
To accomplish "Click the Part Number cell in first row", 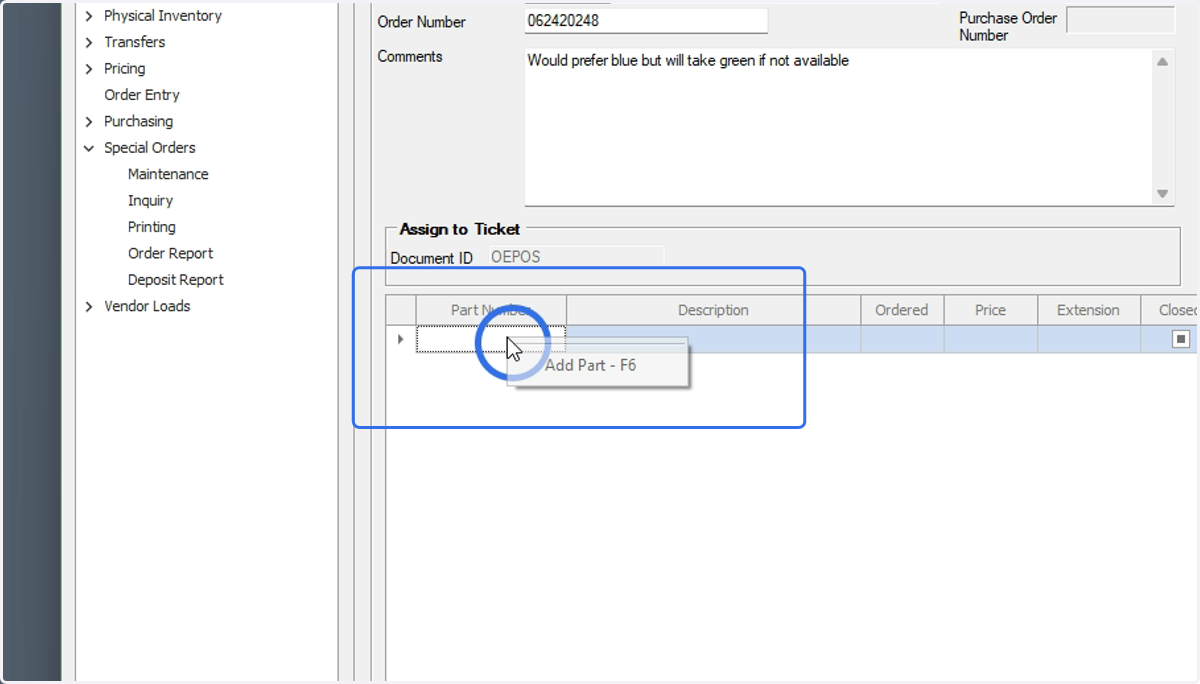I will click(491, 339).
